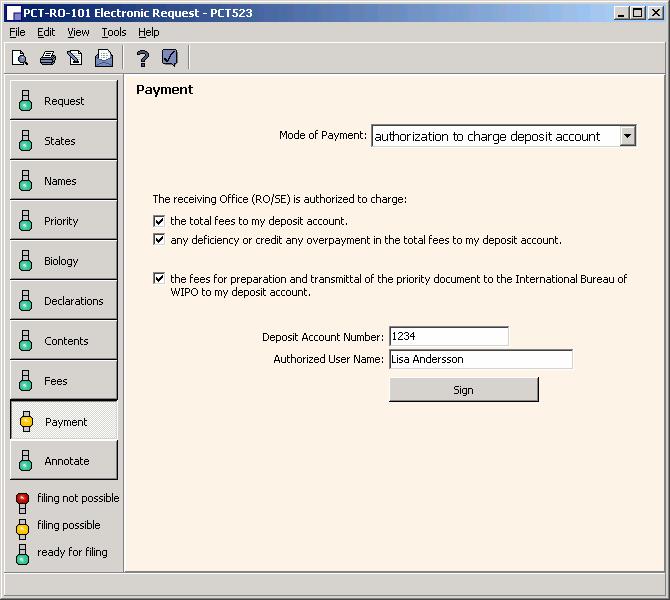This screenshot has width=670, height=600.
Task: Click 'filing possible' legend text
Action: tap(69, 525)
